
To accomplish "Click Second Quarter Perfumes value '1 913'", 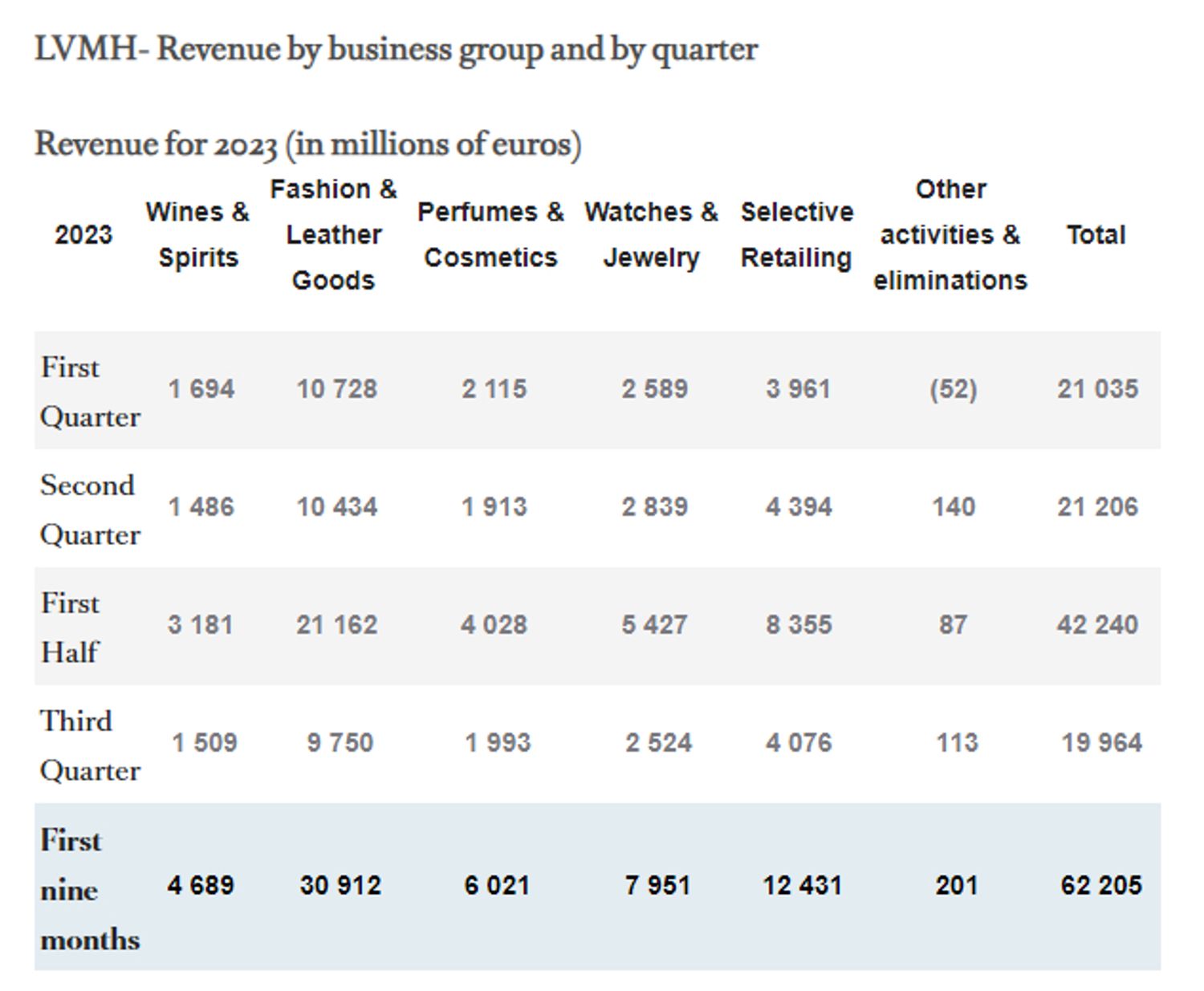I will point(494,507).
